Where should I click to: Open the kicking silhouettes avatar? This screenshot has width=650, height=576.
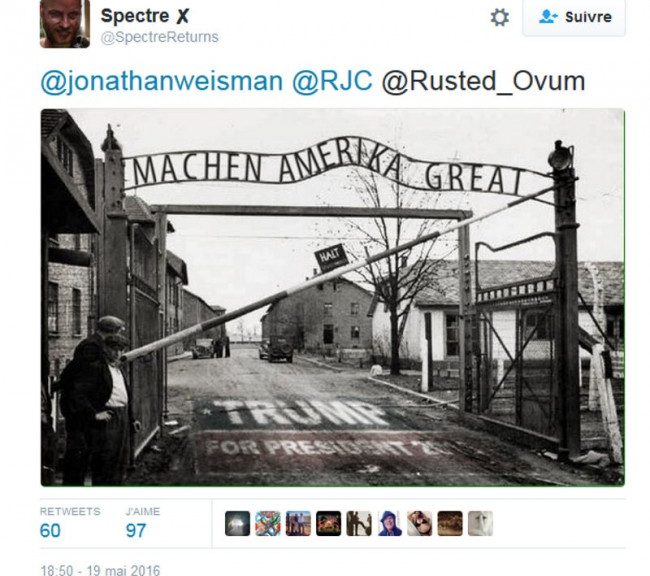tap(359, 523)
